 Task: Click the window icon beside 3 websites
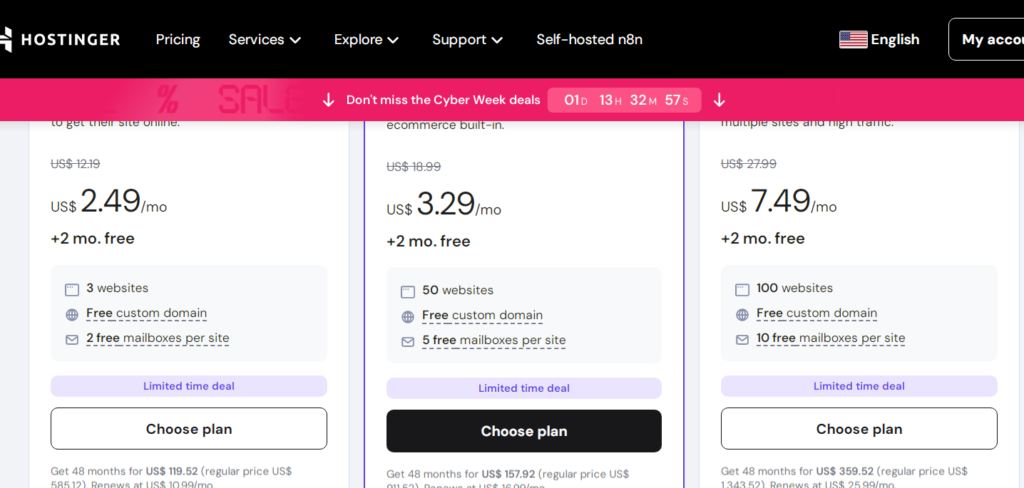tap(72, 289)
